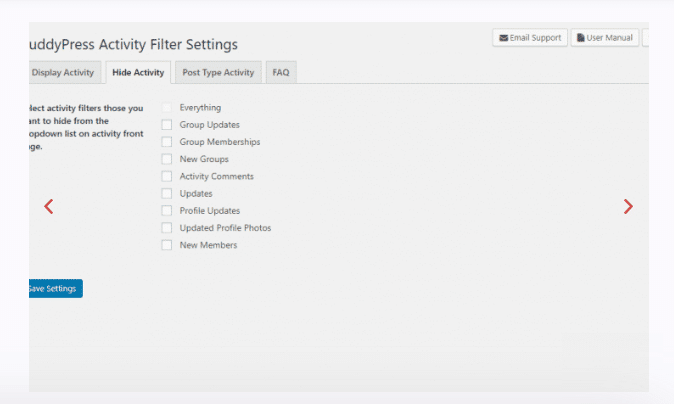674x404 pixels.
Task: Go to next slide with right arrow
Action: tap(628, 207)
